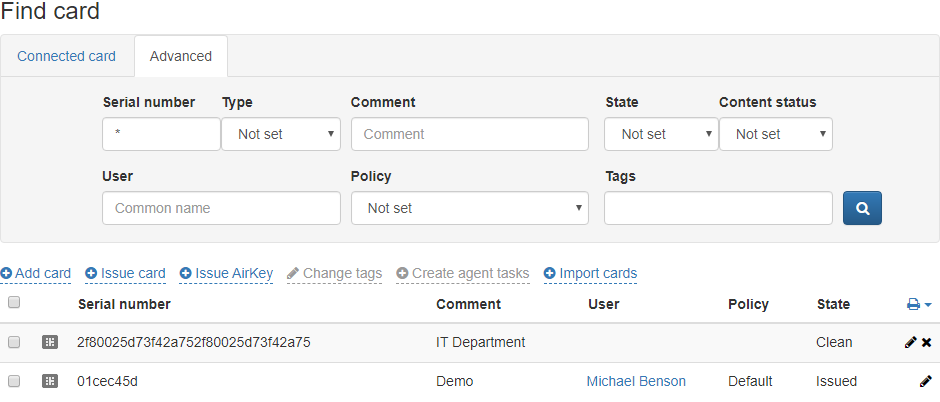
Task: Open the State dropdown
Action: pos(661,134)
